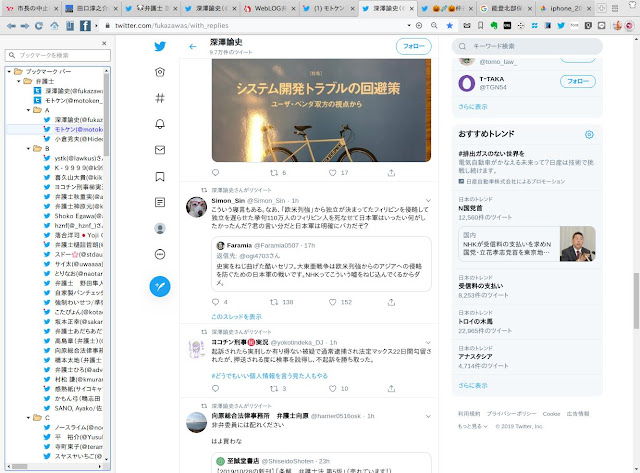Viewport: 640px width, 473px height.
Task: Switch to the (1) モトケン browser tab
Action: [x=329, y=8]
